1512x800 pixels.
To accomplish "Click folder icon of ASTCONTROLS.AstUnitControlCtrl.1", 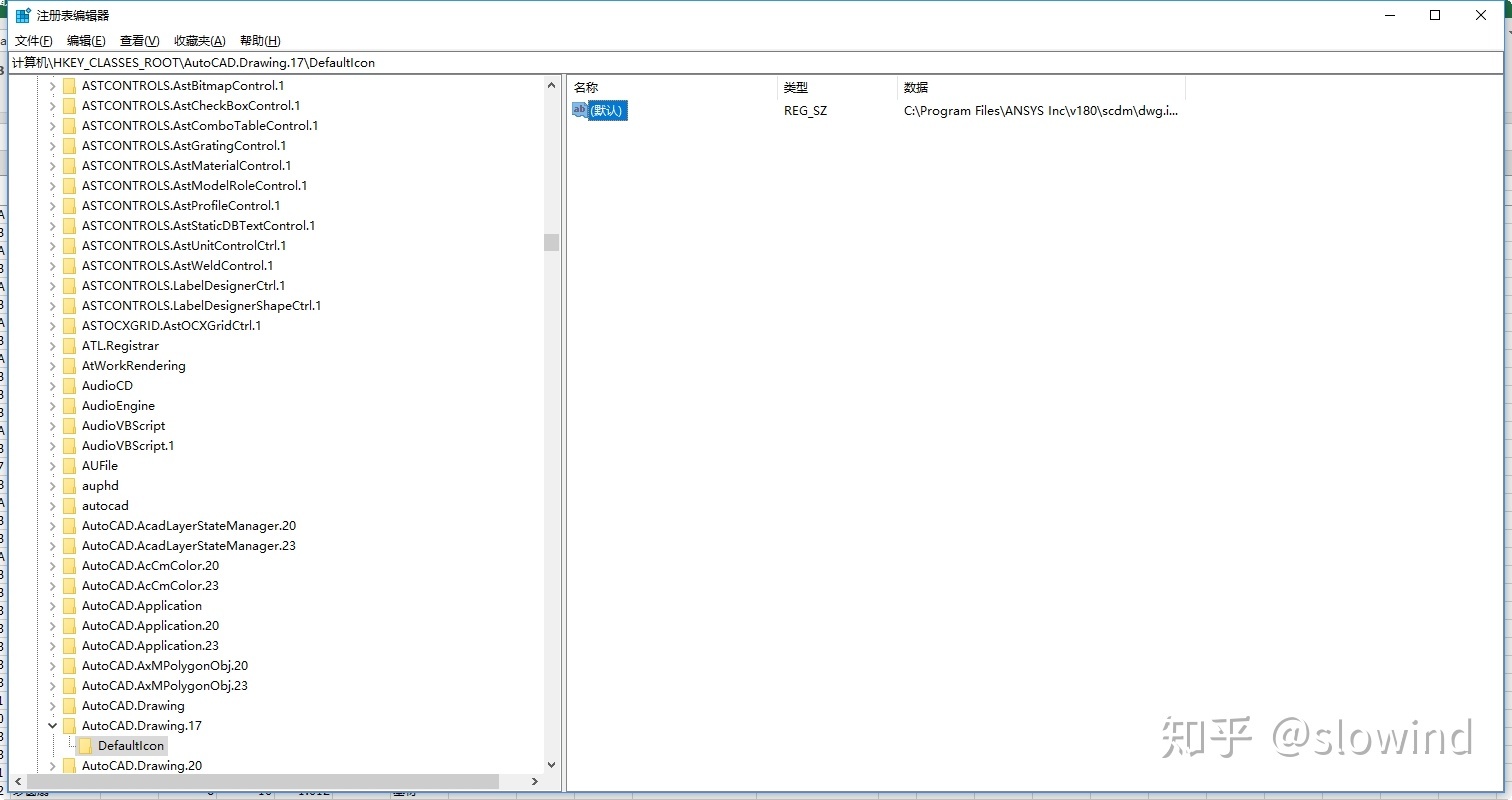I will click(69, 246).
